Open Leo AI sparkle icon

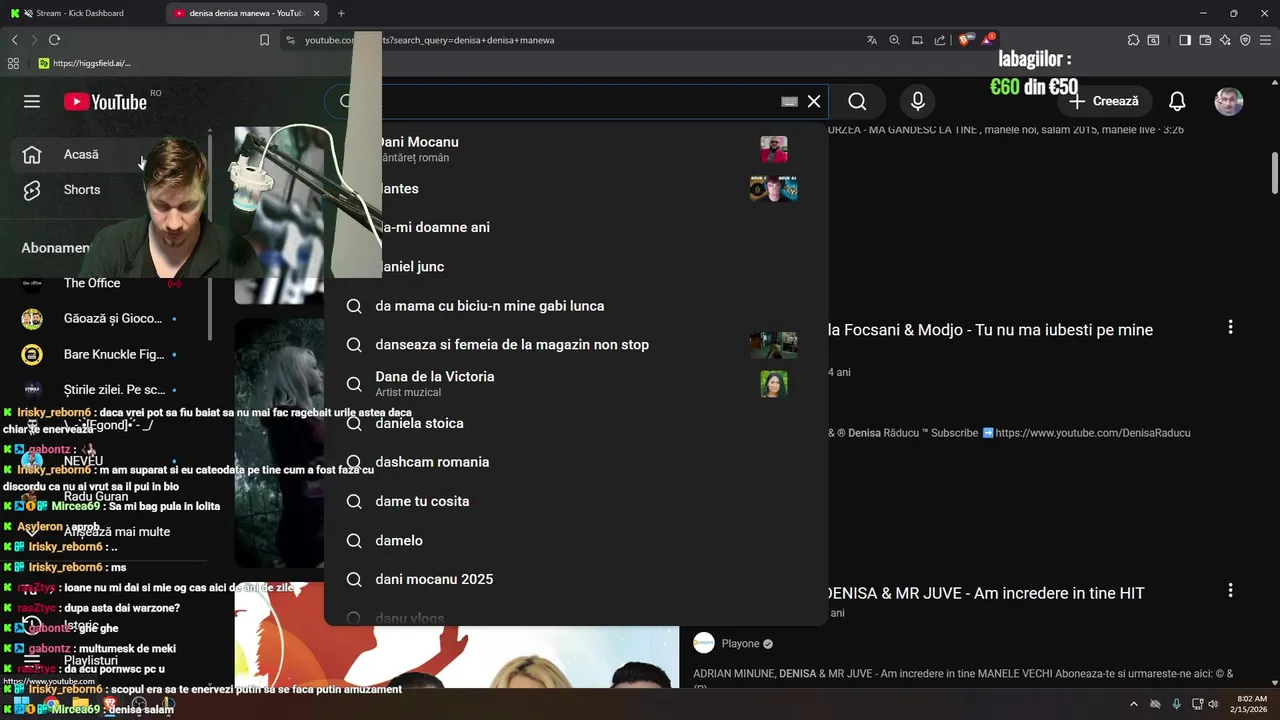(1225, 40)
